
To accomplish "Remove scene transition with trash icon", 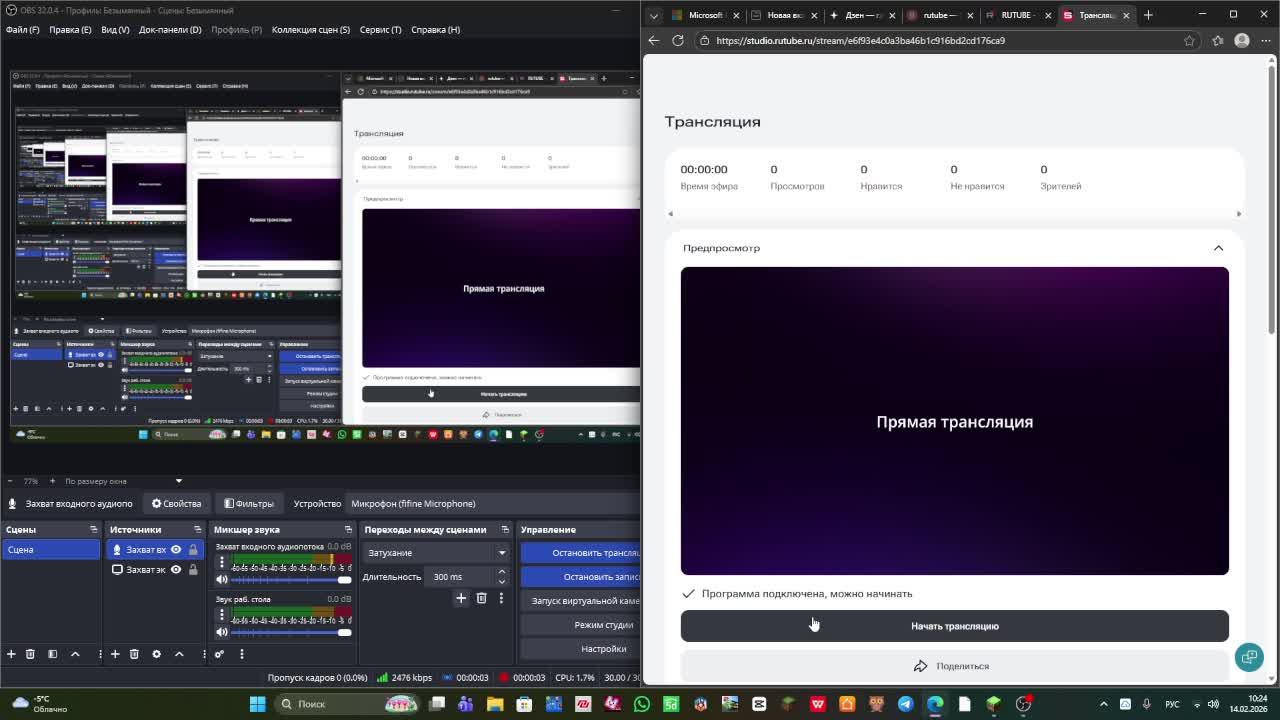I will click(481, 598).
